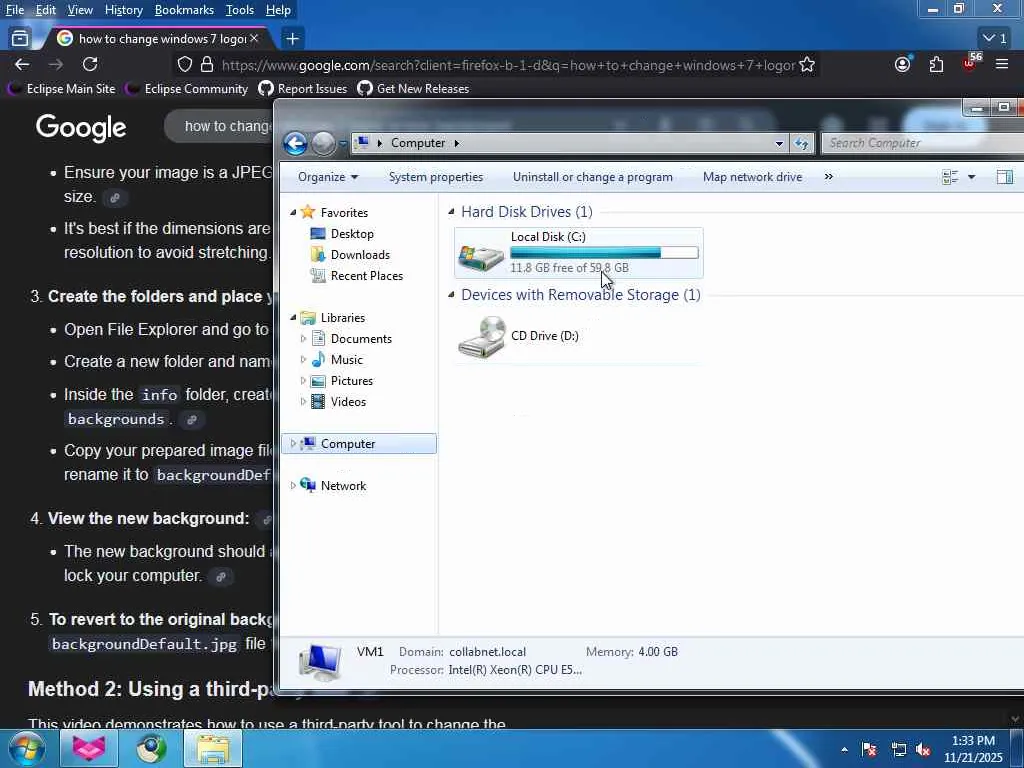Refresh the Computer folder view

point(801,143)
